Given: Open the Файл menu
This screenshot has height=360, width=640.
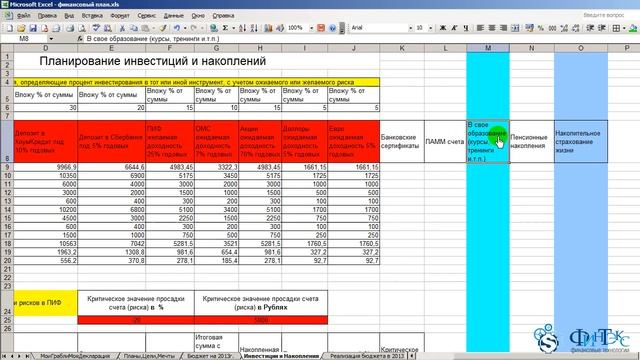Looking at the screenshot, I should click(24, 16).
